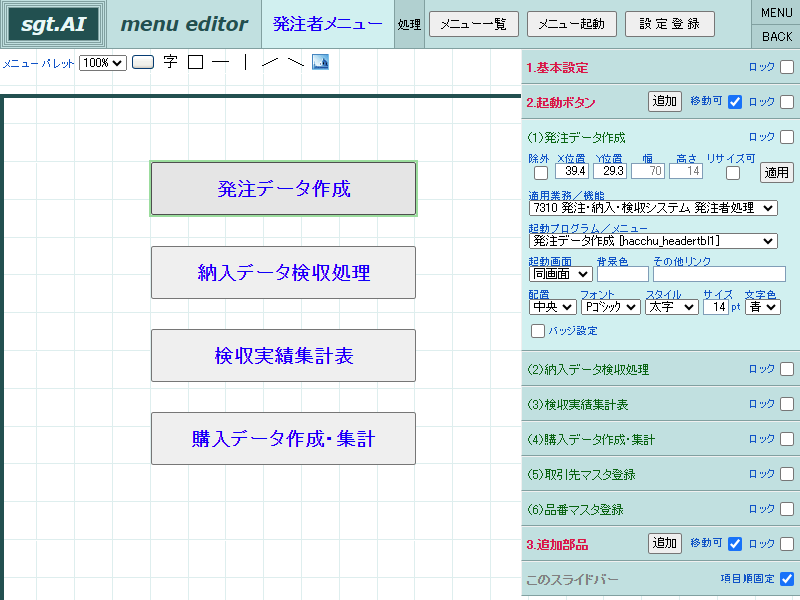Toggle 移動可 checkbox for 2.起動ボタン

pyautogui.click(x=735, y=102)
